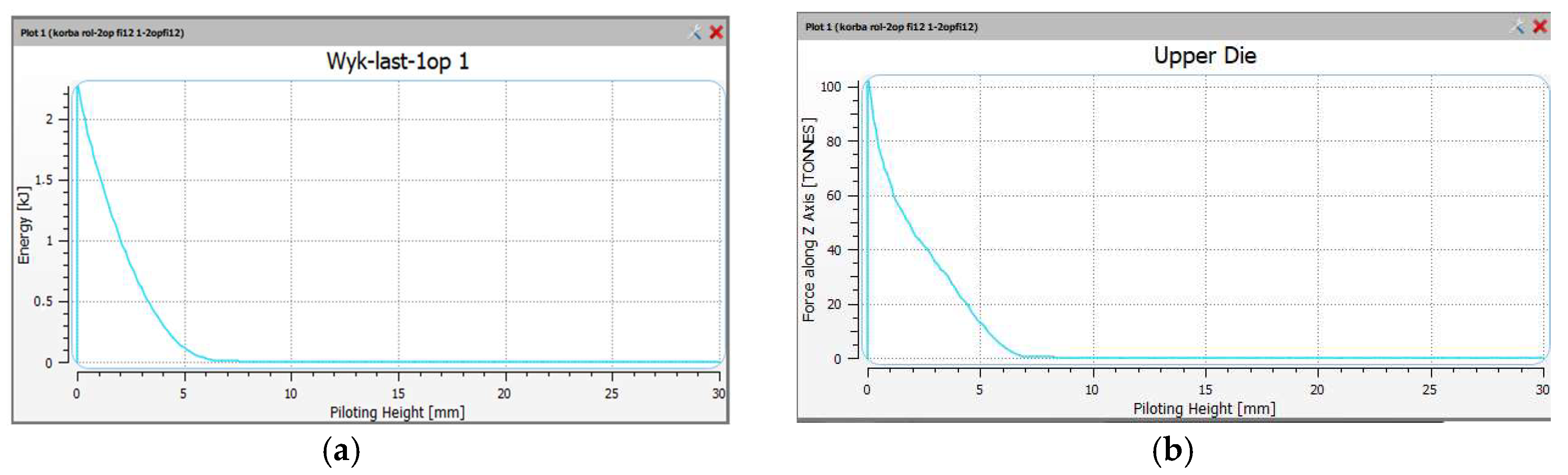
Task: Click 'Piloting Height [mm]' label under energy plot
Action: click(x=397, y=412)
